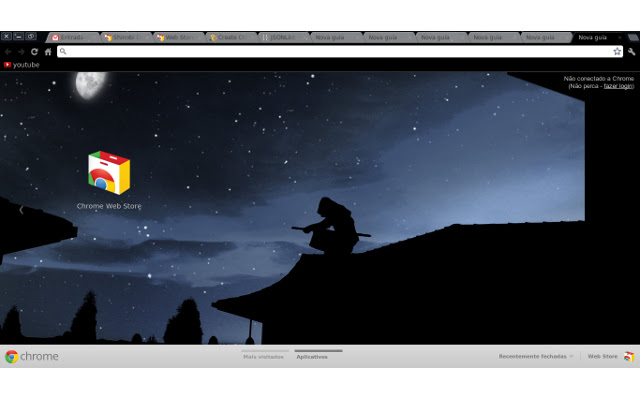This screenshot has height=400, width=640.
Task: Switch to the Web Store tab
Action: pos(179,37)
